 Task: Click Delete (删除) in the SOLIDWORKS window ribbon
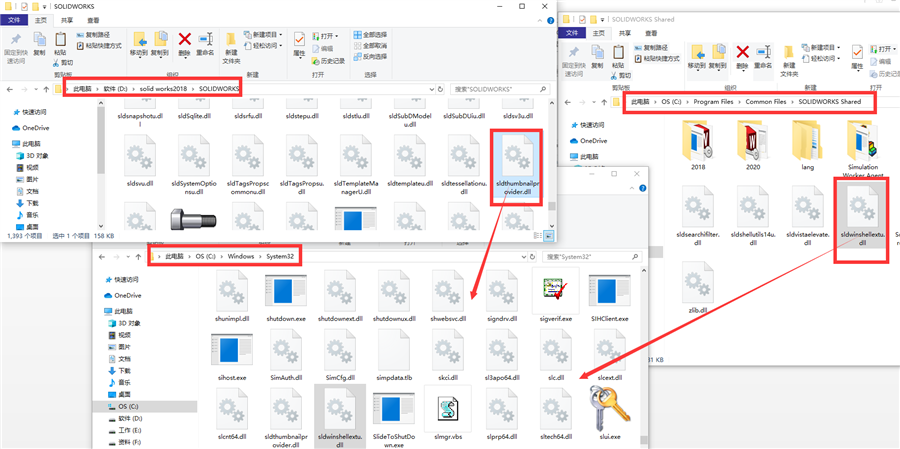[184, 44]
